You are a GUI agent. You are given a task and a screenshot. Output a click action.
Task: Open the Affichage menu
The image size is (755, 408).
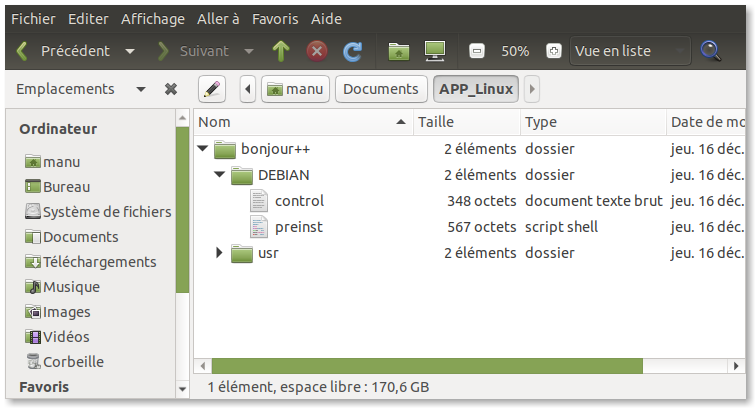(153, 19)
